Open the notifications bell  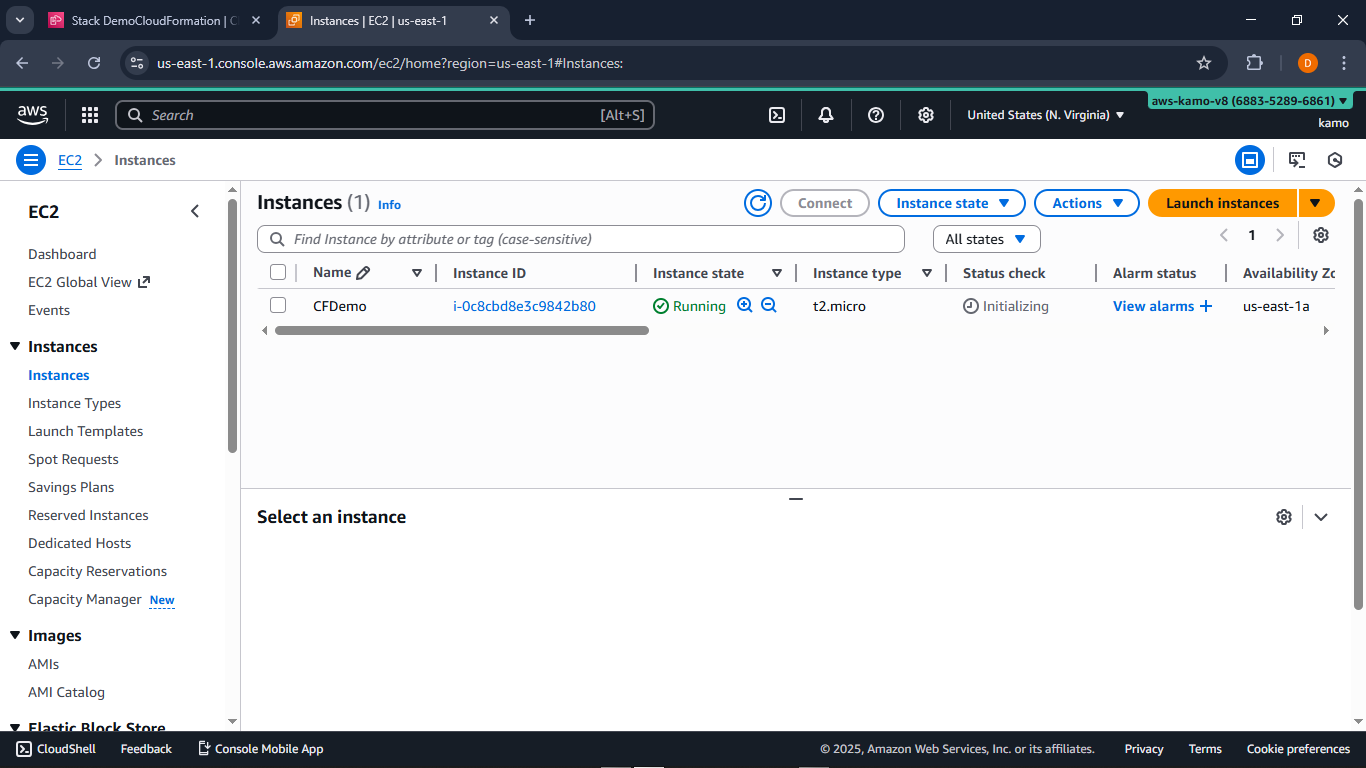[x=826, y=115]
